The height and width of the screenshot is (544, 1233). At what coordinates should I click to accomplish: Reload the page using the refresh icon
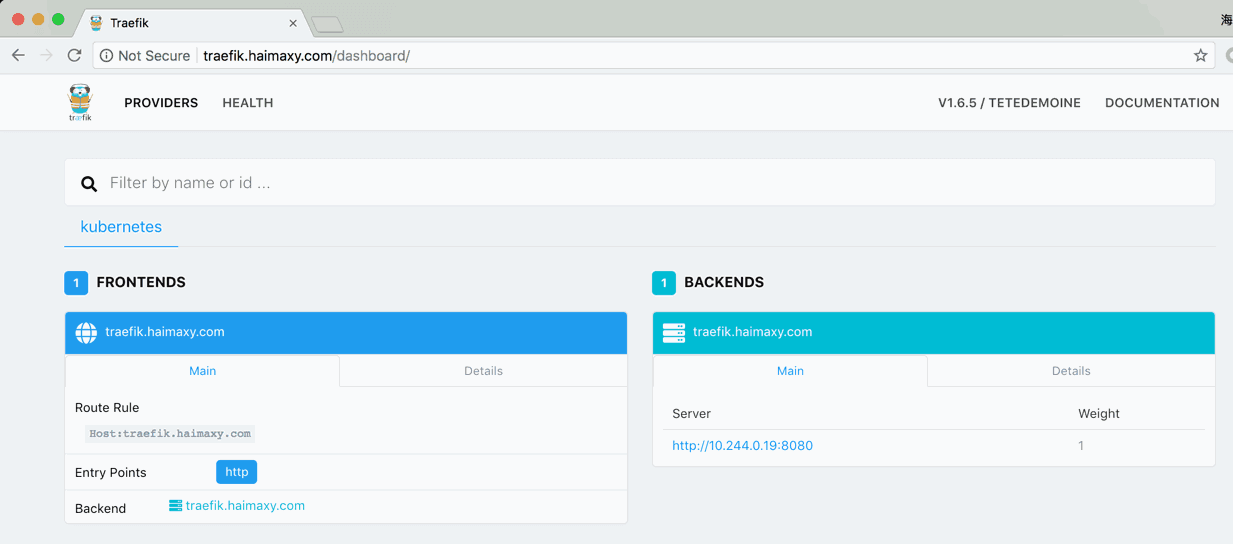74,56
